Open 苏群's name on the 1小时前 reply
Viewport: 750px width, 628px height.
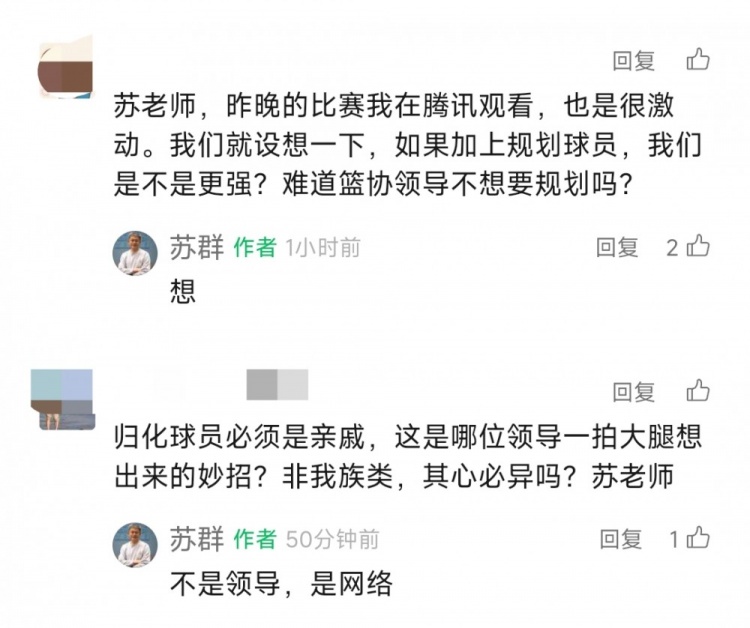[x=197, y=247]
